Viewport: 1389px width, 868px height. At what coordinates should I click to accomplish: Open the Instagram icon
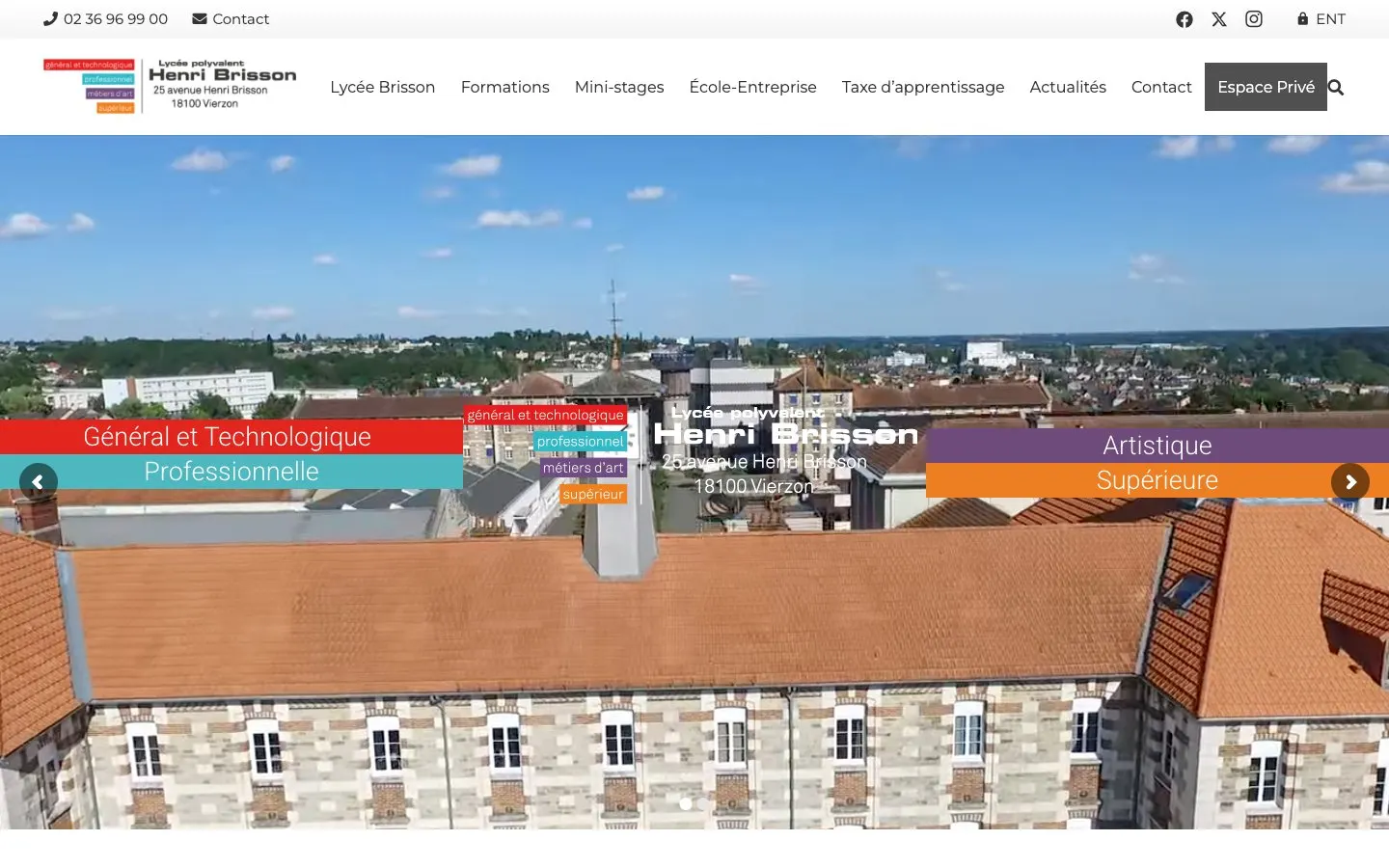[x=1254, y=19]
